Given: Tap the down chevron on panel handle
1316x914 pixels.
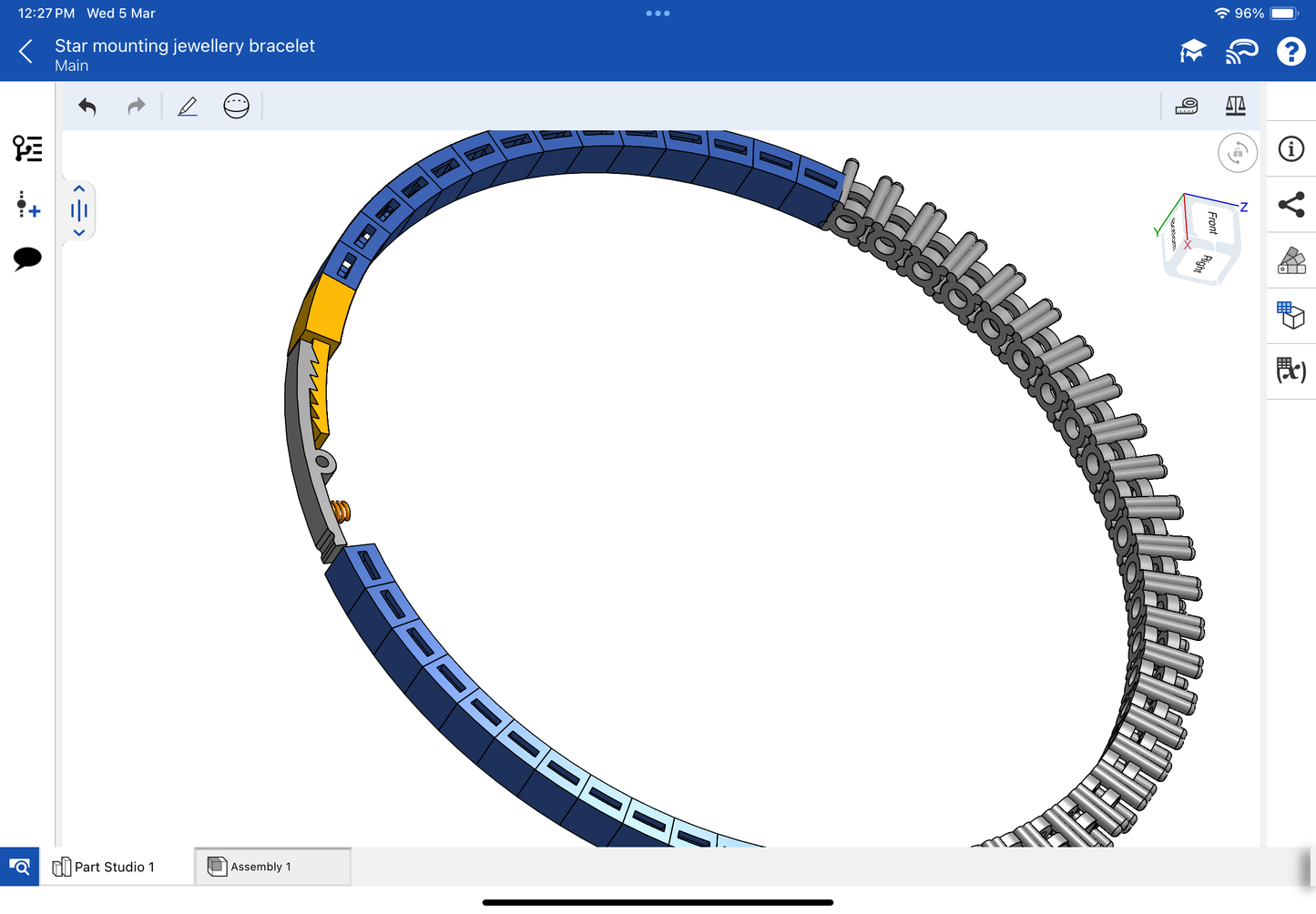Looking at the screenshot, I should point(79,233).
